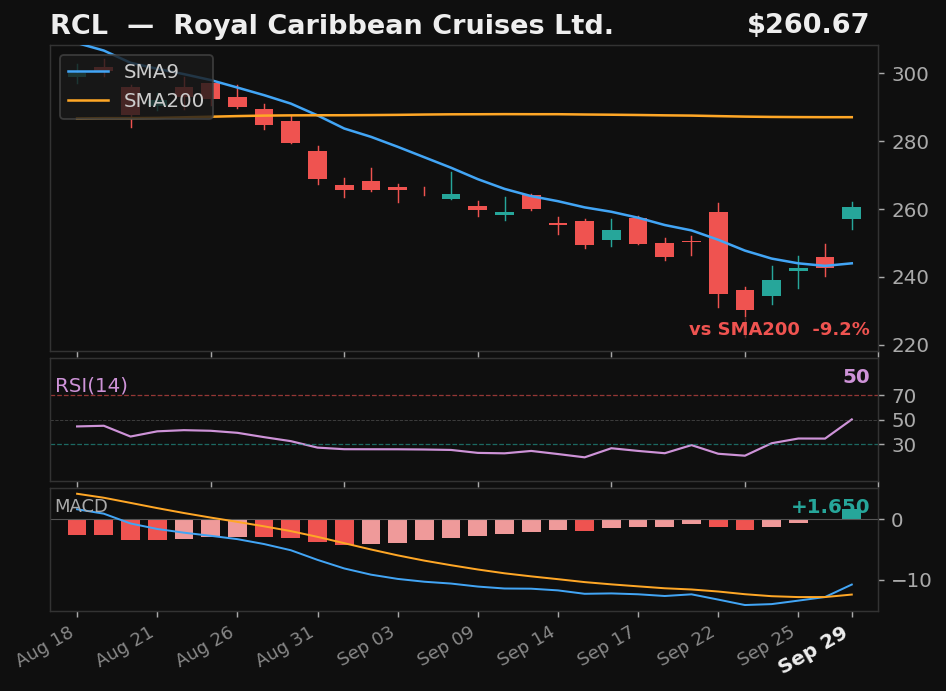Click the latest green candlestick near 260
This screenshot has width=946, height=691.
pyautogui.click(x=852, y=213)
